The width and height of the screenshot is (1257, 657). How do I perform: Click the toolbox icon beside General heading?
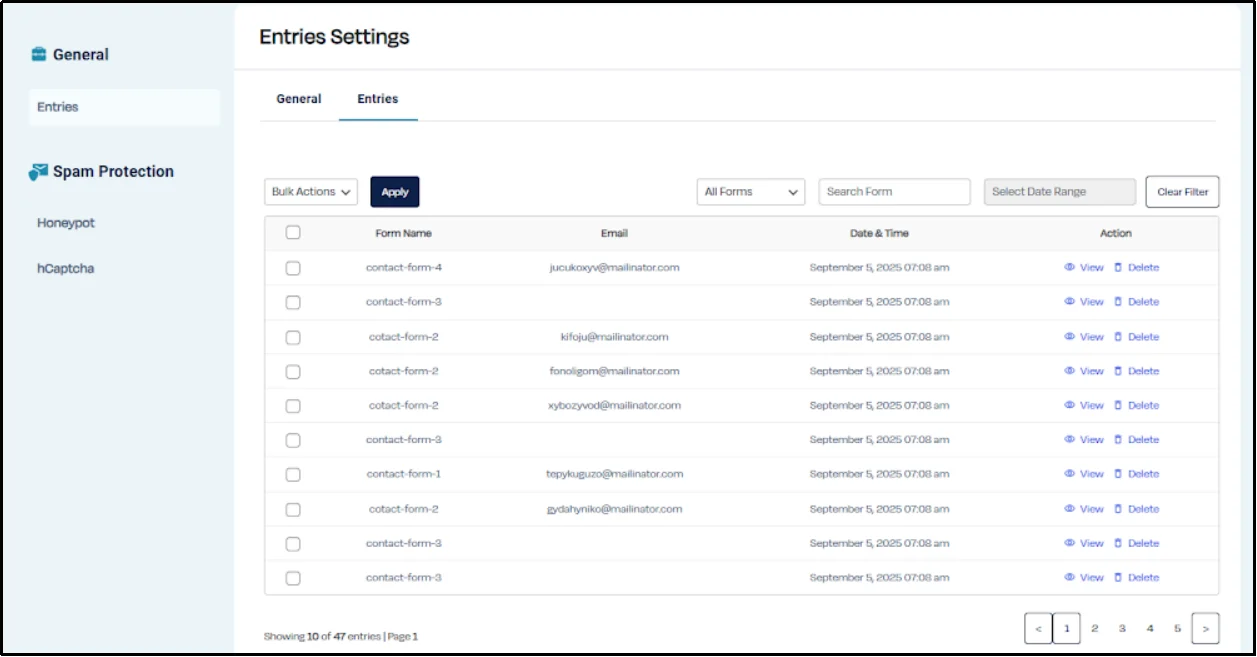(38, 54)
